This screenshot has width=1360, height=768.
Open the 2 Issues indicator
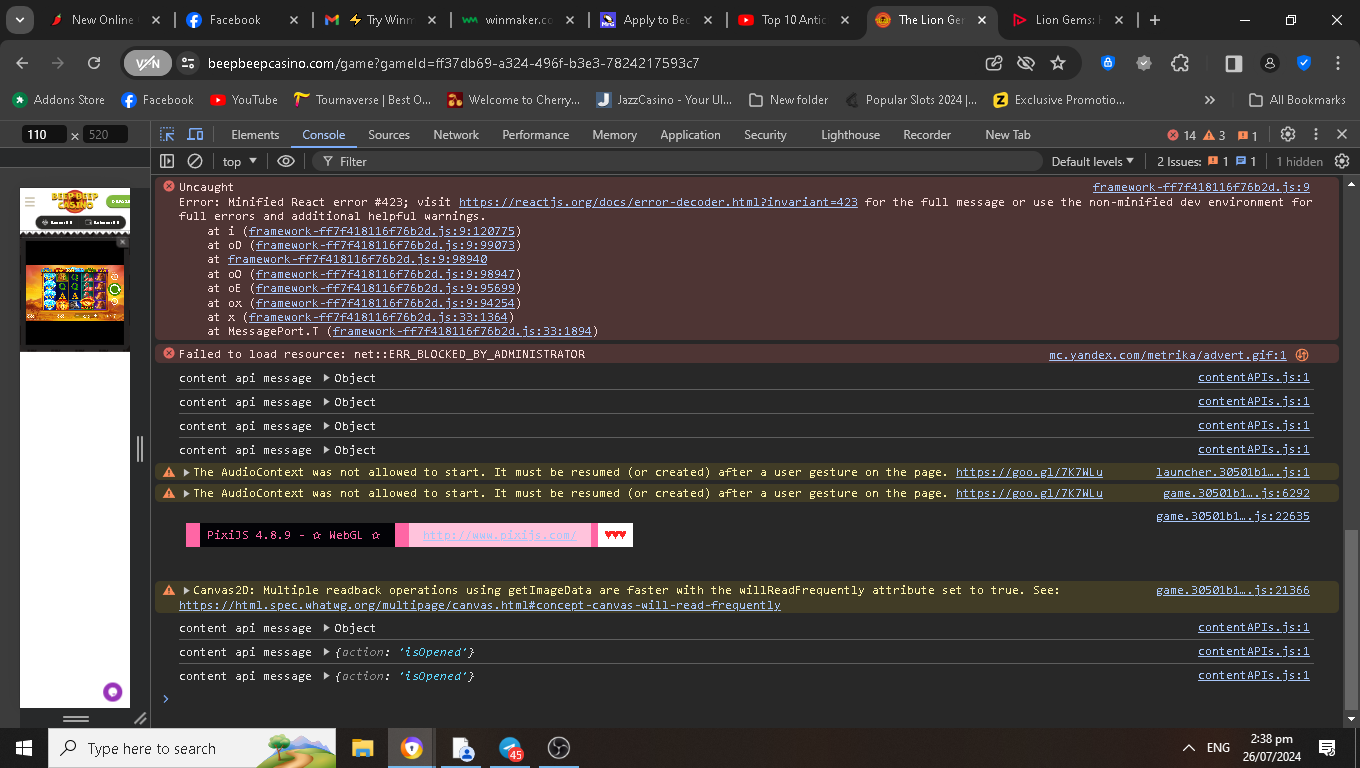pos(1207,161)
